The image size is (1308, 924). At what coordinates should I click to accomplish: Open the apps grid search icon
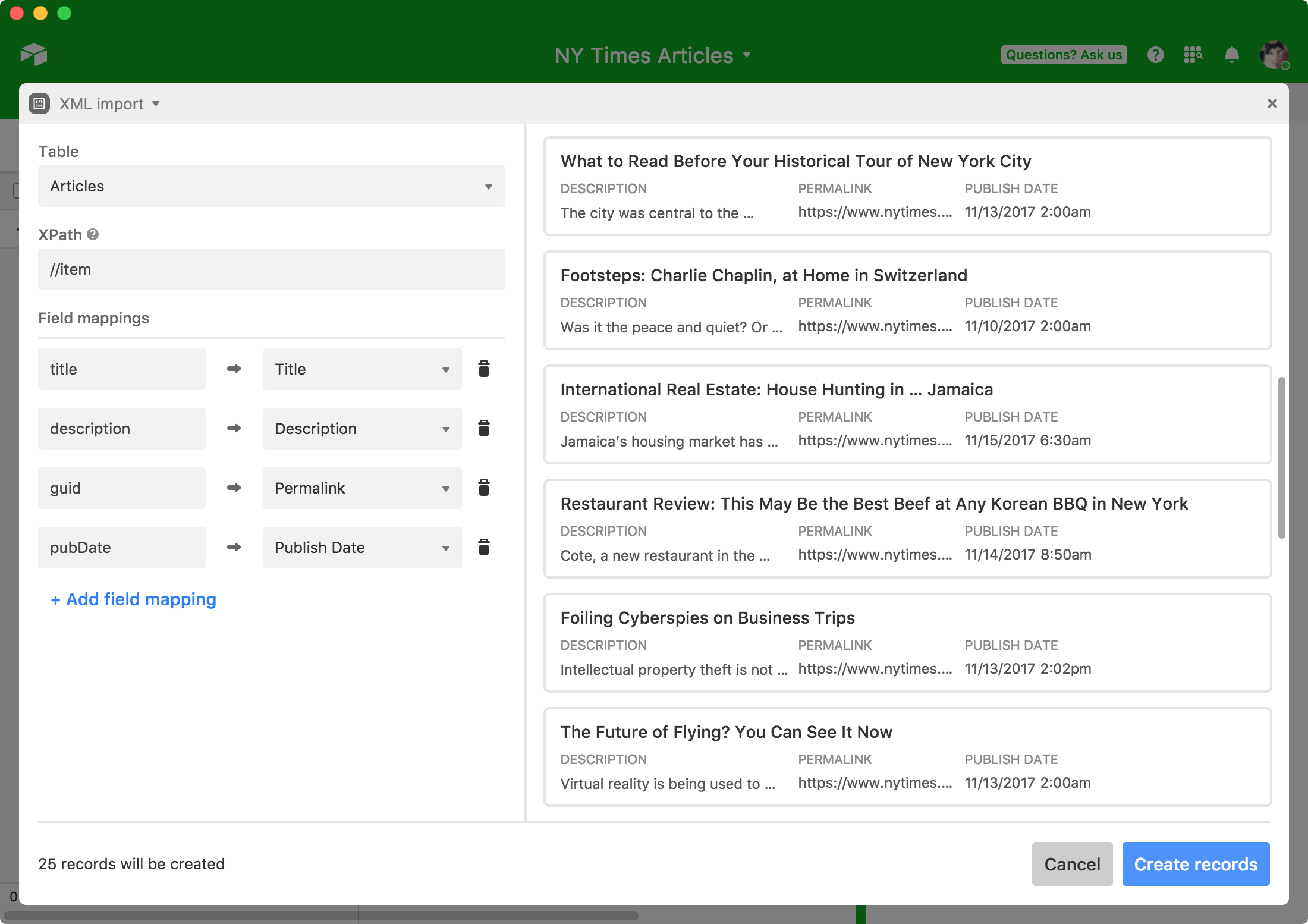1193,55
